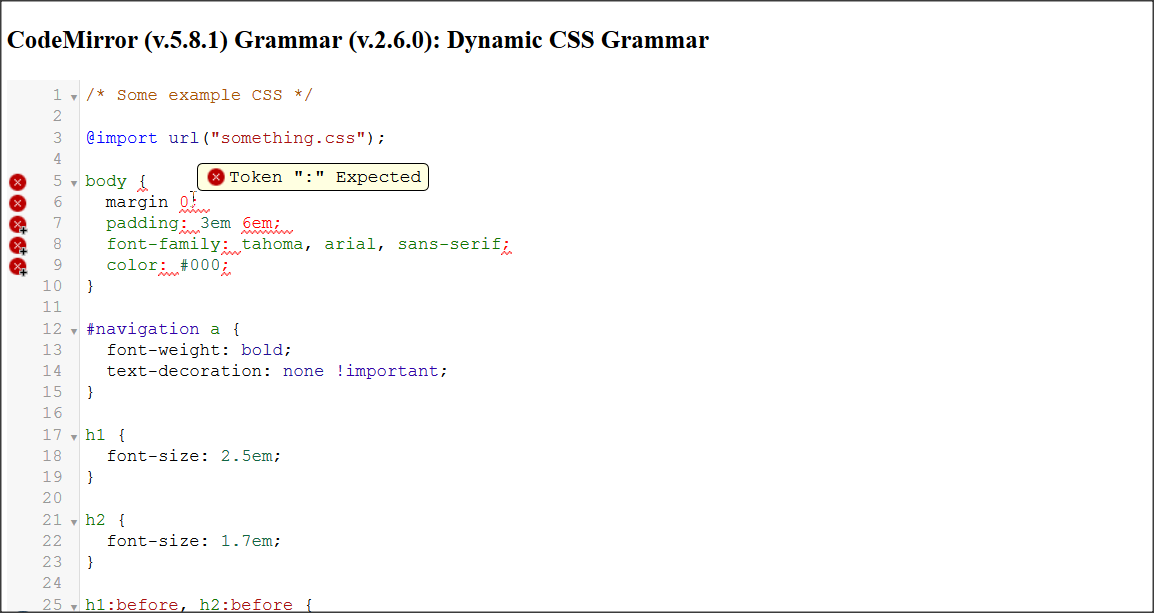The width and height of the screenshot is (1154, 613).
Task: Click the 'arial' value on line 8
Action: pyautogui.click(x=351, y=244)
